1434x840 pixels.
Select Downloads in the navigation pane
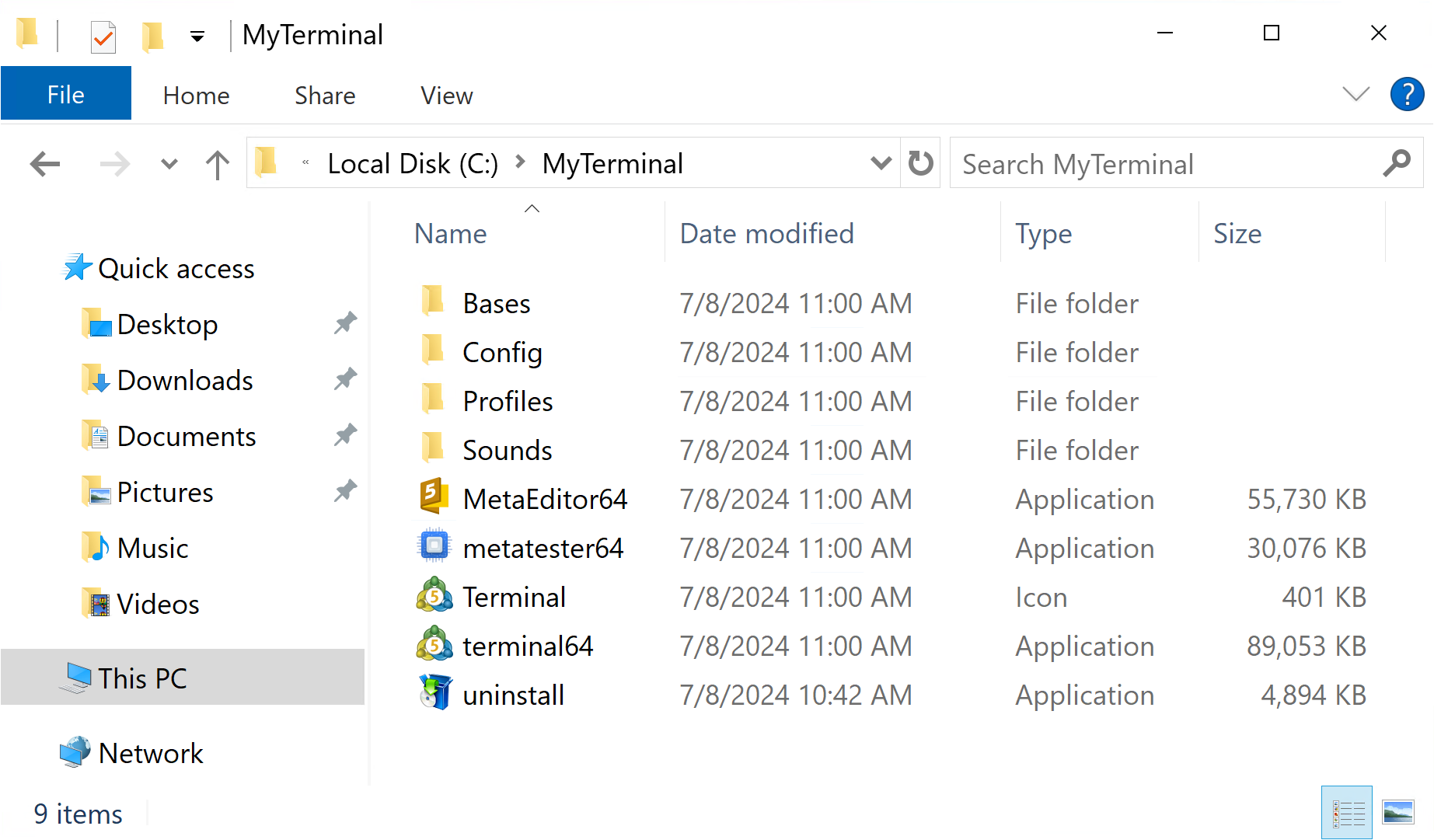point(185,379)
